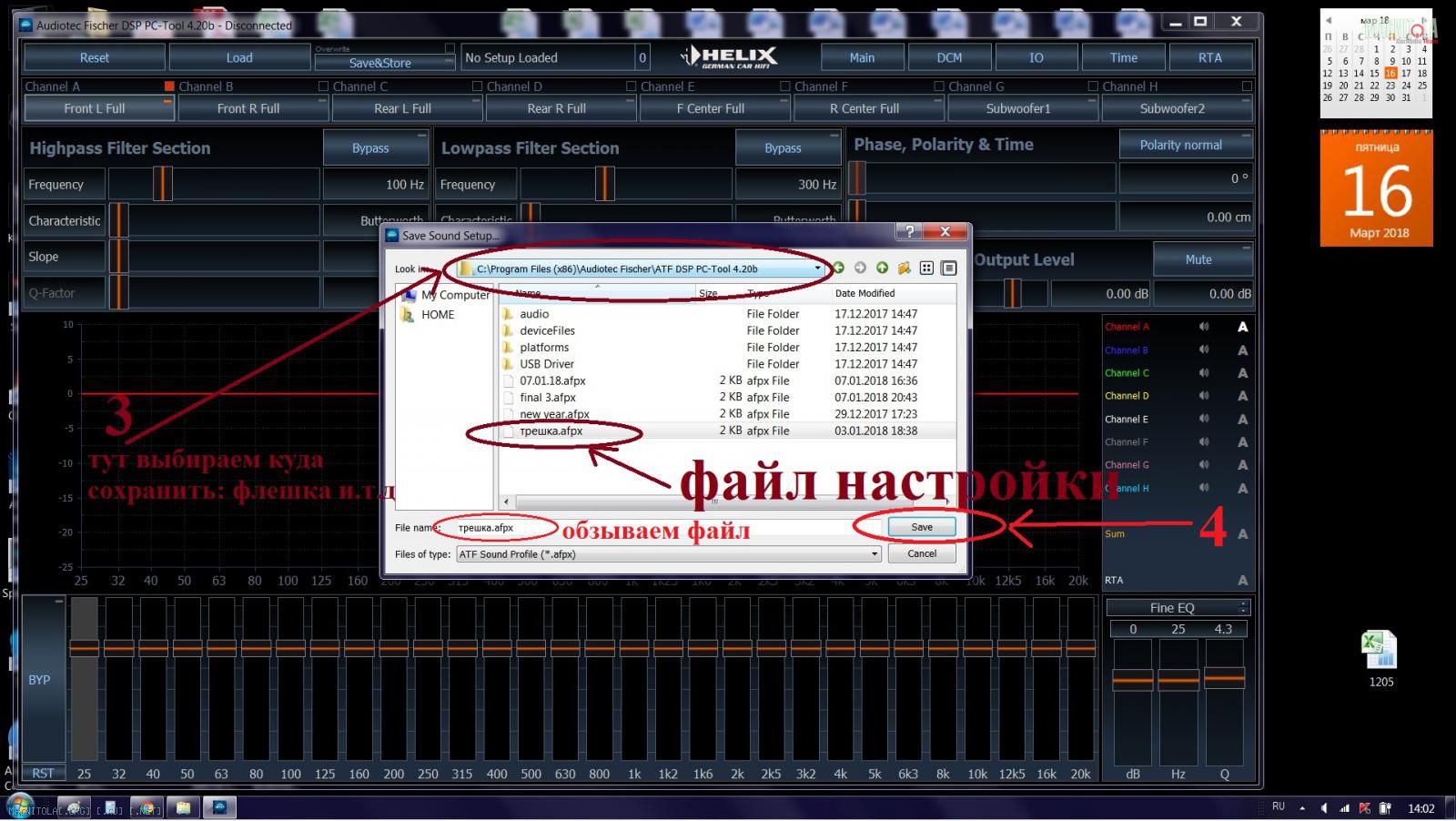Viewport: 1456px width, 821px height.
Task: Click the No Setup Loaded field
Action: 549,57
